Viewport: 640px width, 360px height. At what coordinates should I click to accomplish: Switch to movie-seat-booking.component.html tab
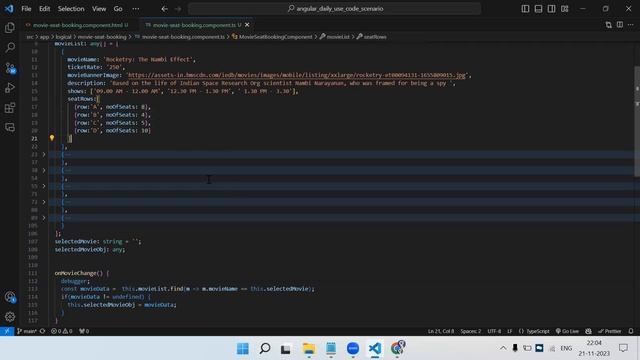(x=77, y=25)
